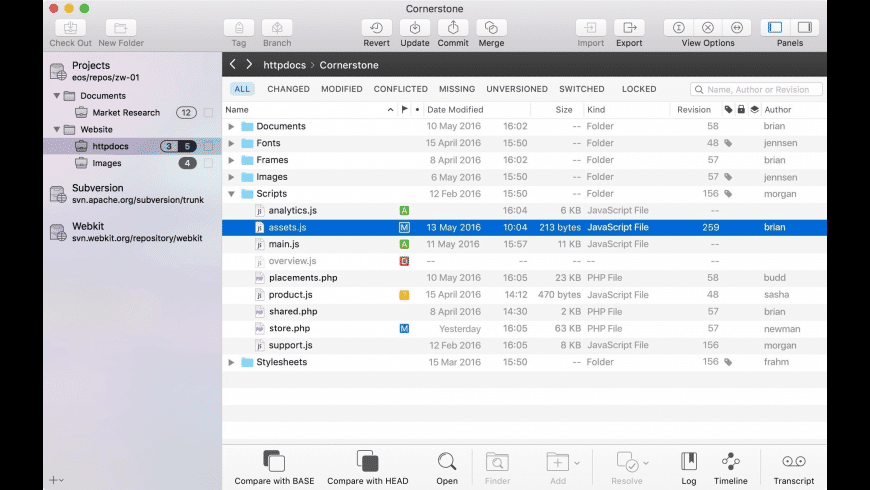
Task: Toggle the left sidebar panel button
Action: (x=775, y=28)
